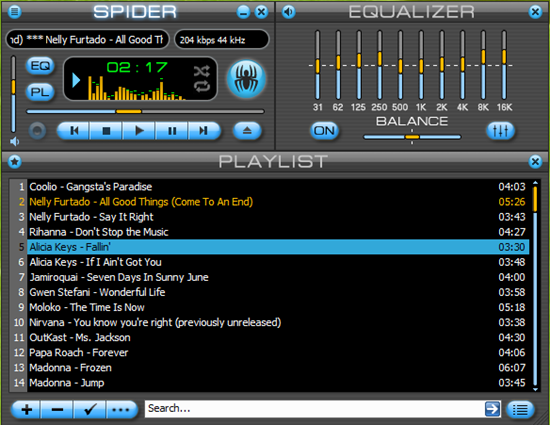Click the search go arrow button
The image size is (550, 425).
(492, 409)
